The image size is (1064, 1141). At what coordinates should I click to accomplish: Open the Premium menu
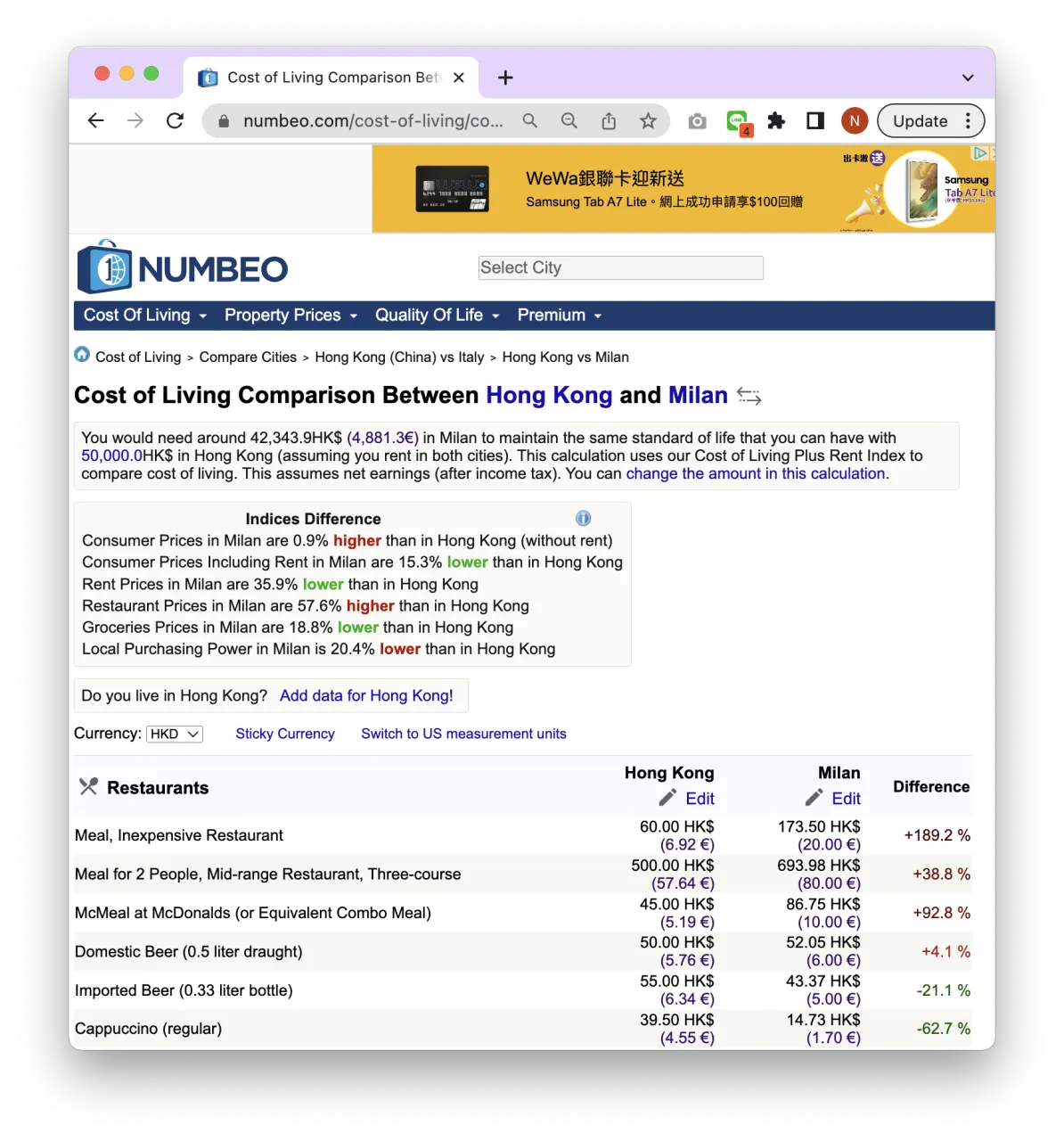560,316
